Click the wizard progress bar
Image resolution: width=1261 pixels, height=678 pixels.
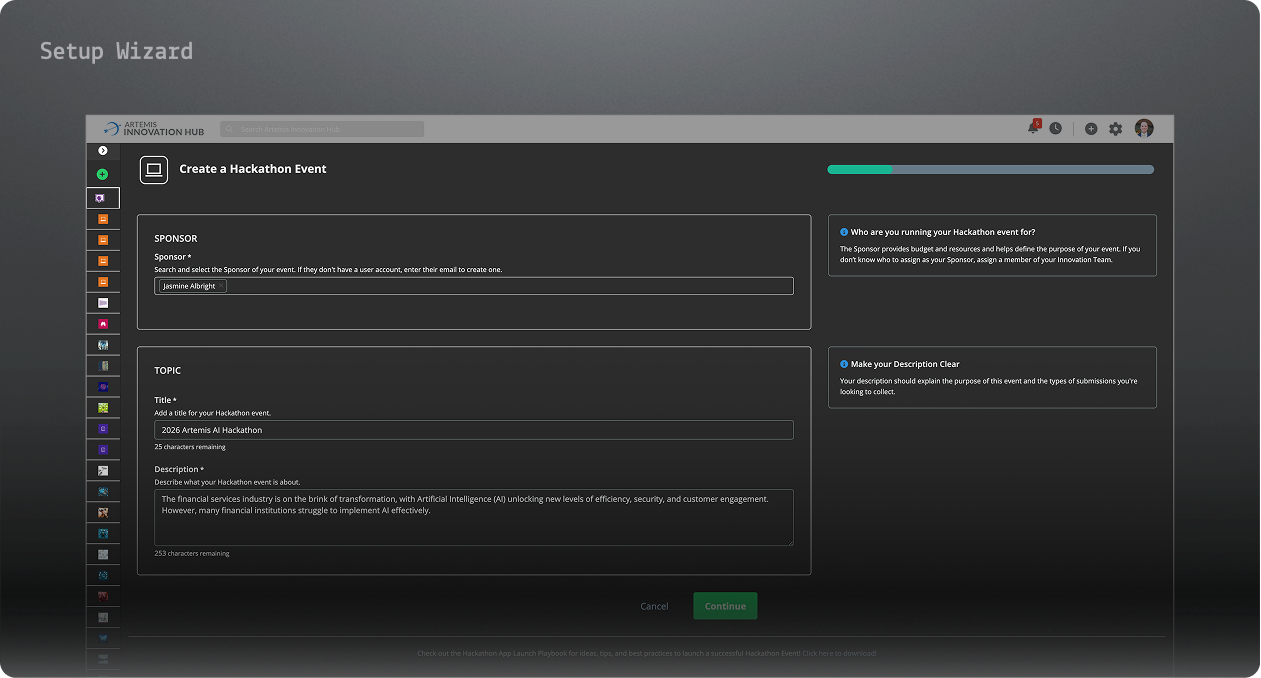[x=990, y=170]
